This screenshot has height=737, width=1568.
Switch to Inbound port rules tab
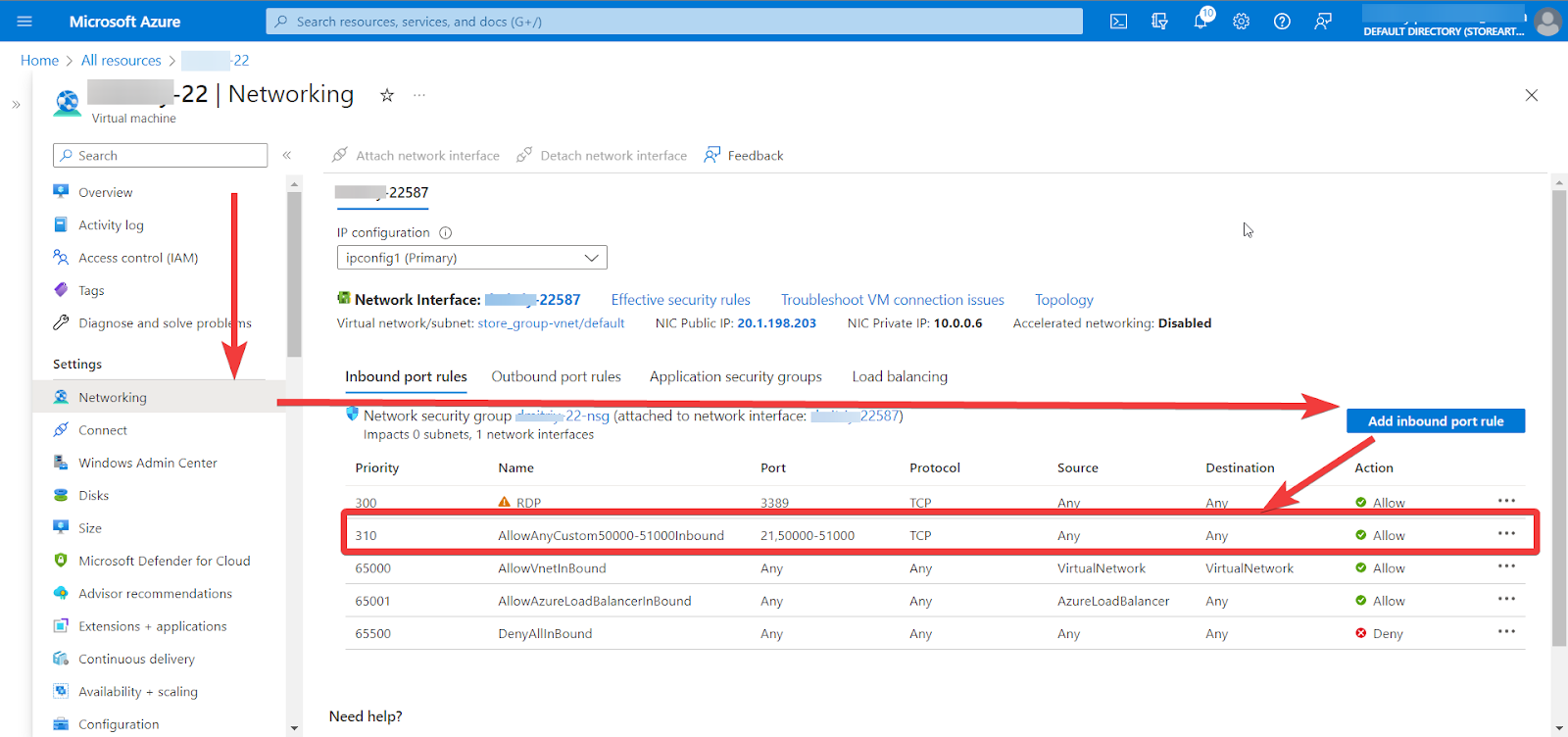[406, 377]
